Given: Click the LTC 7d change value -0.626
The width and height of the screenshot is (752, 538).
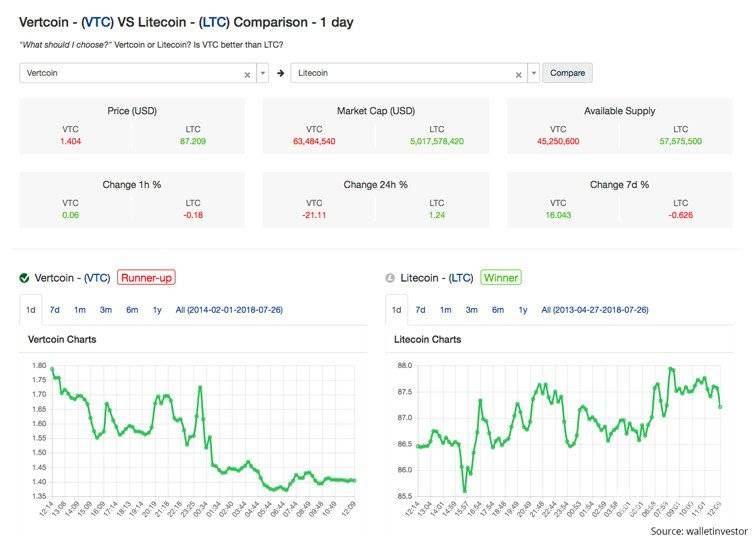Looking at the screenshot, I should [x=681, y=215].
